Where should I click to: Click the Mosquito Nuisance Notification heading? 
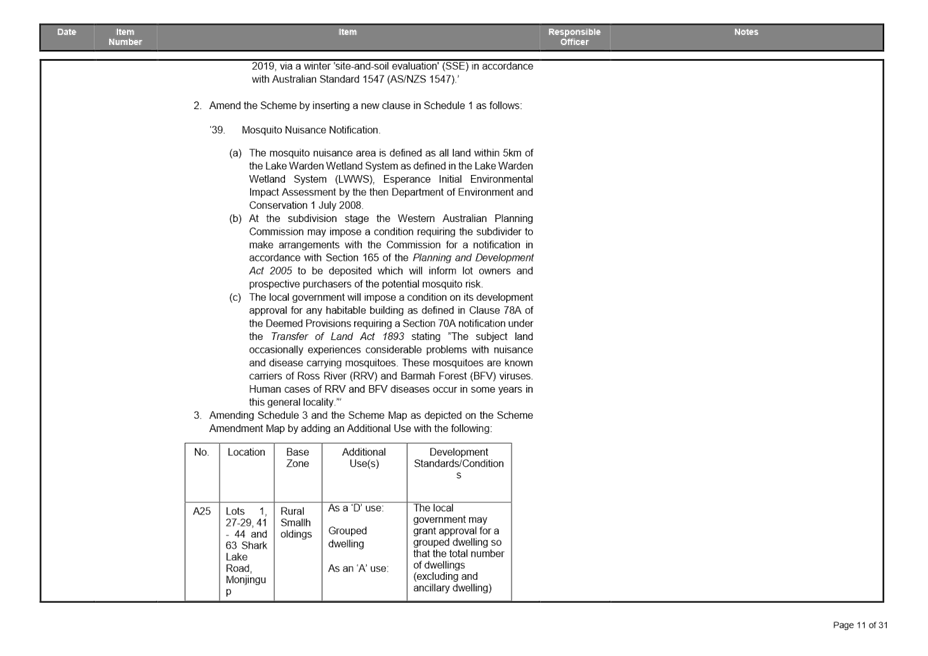coord(310,130)
